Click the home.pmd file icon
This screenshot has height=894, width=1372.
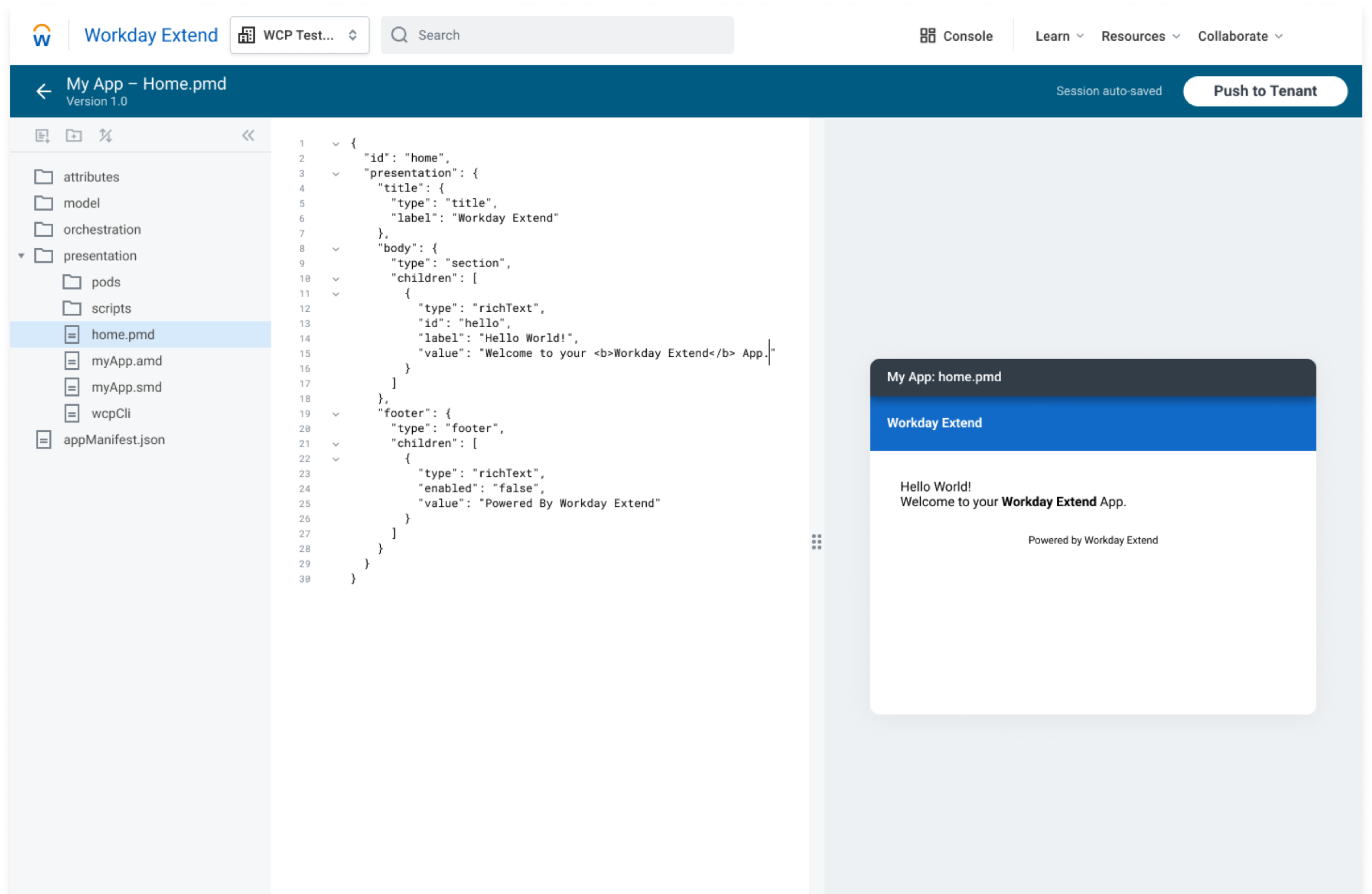point(72,335)
